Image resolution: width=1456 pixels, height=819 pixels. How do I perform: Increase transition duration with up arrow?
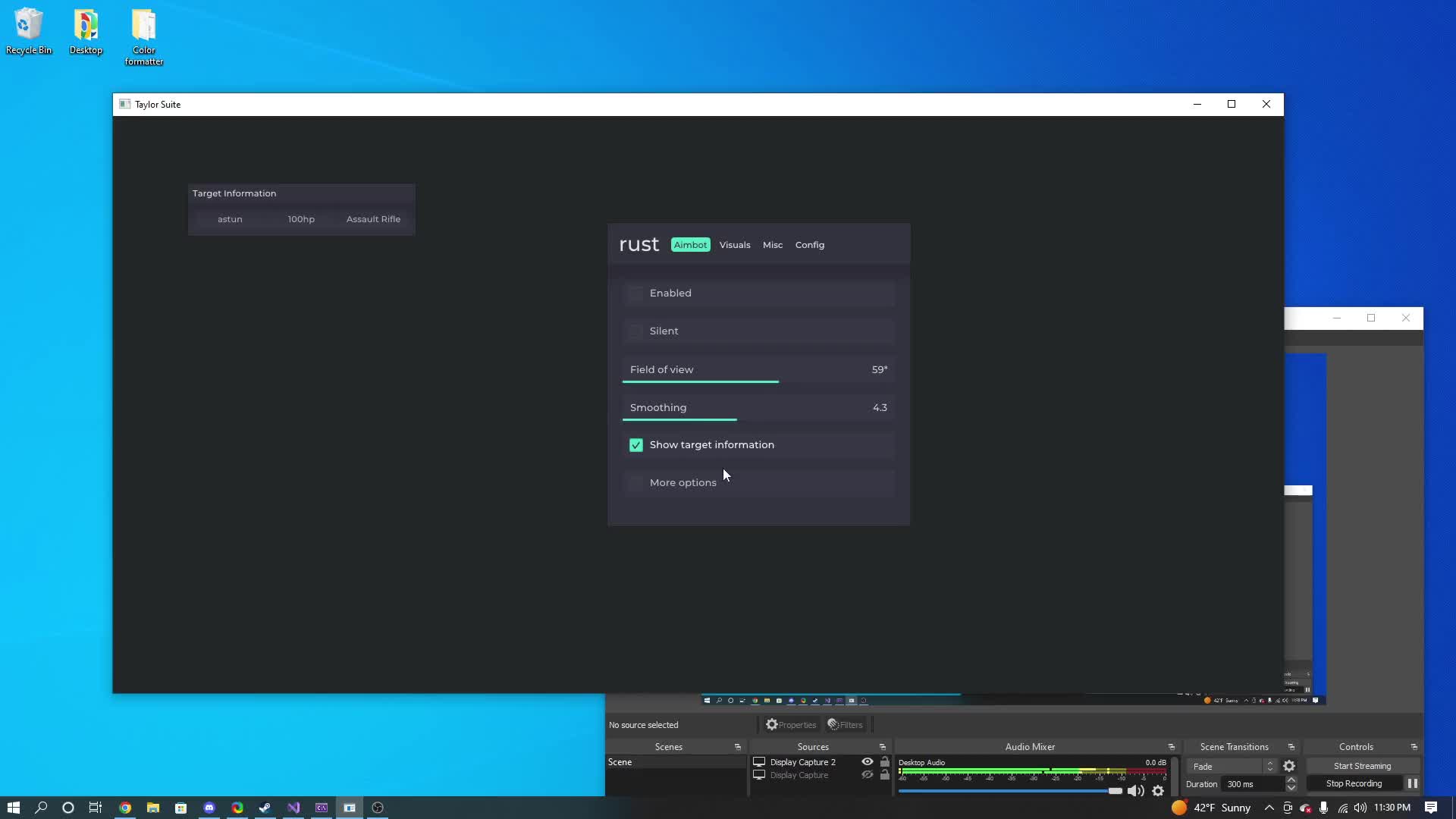pos(1291,780)
